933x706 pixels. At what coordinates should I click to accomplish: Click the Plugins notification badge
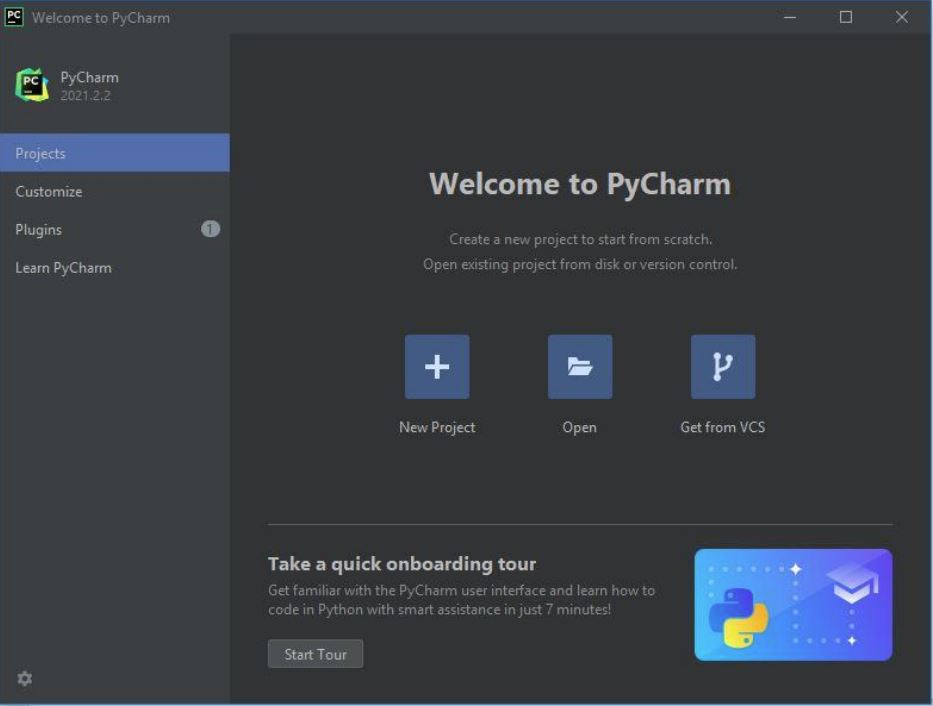point(210,229)
